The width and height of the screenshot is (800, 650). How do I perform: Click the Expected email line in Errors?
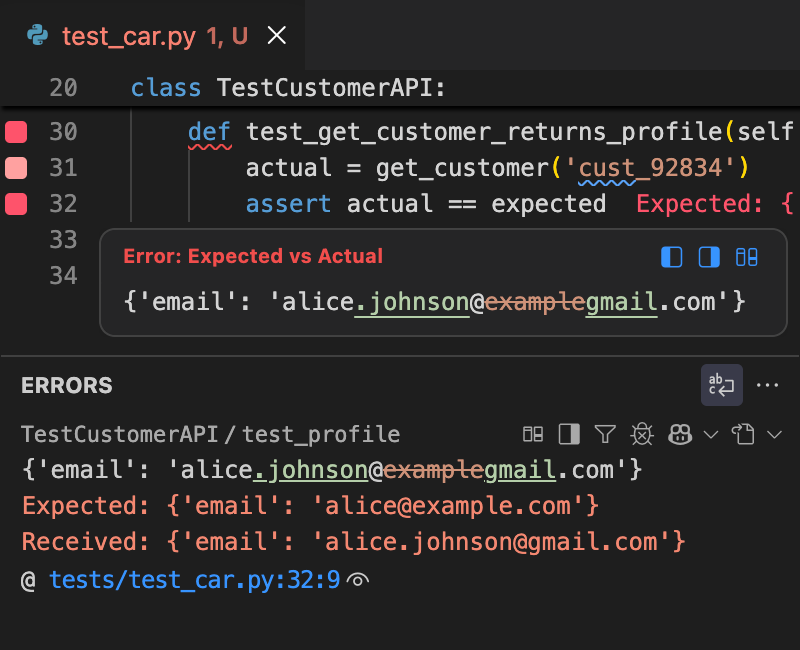(x=310, y=506)
